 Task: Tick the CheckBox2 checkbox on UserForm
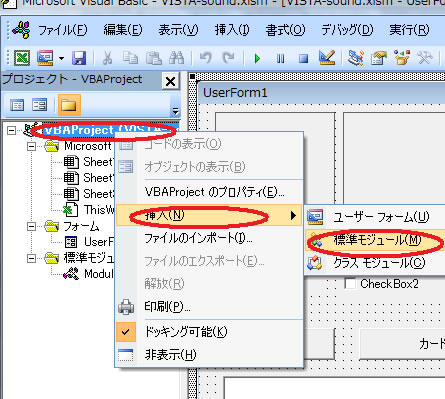[350, 284]
